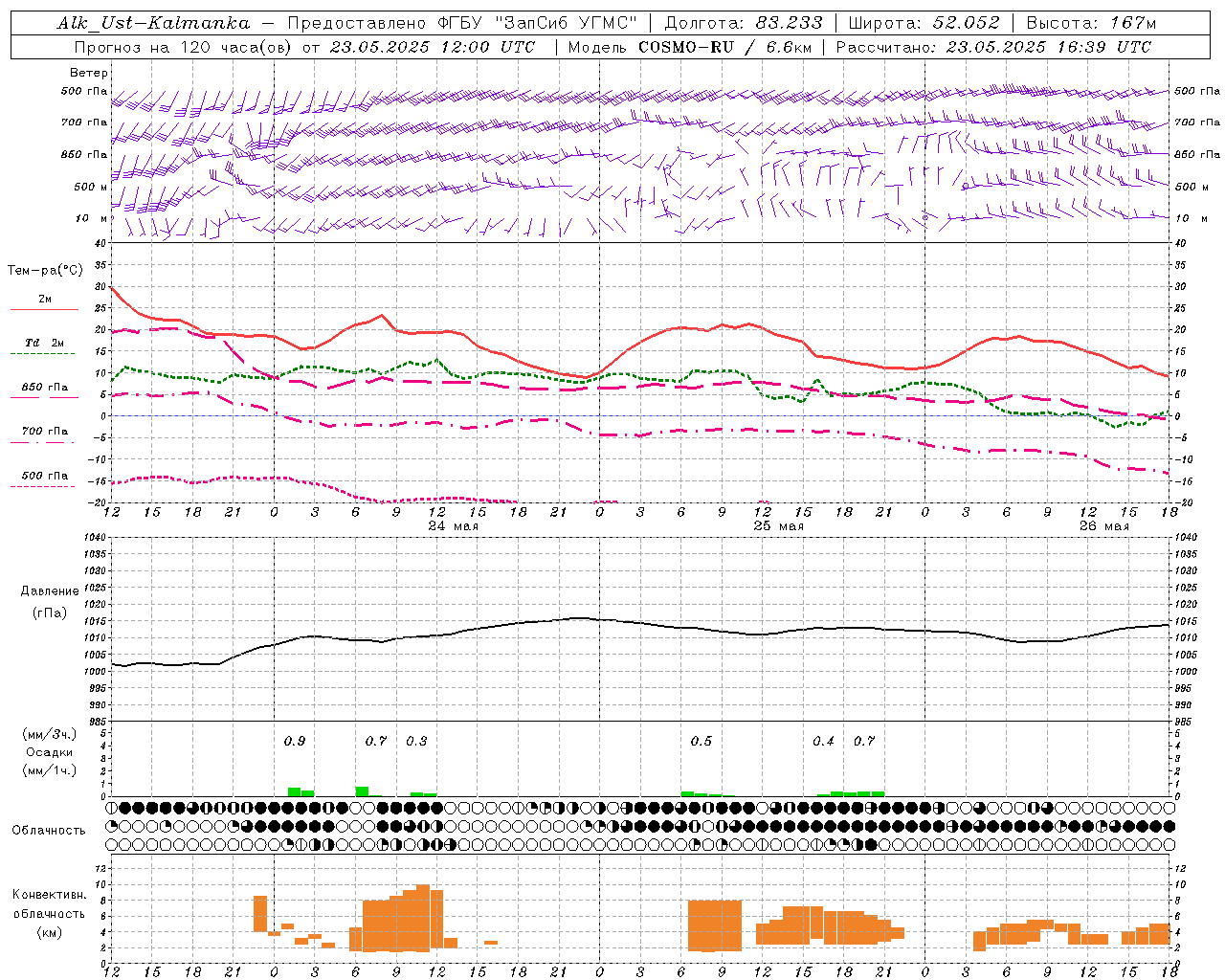Click the 850 гПа temperature legend entry

click(x=45, y=388)
